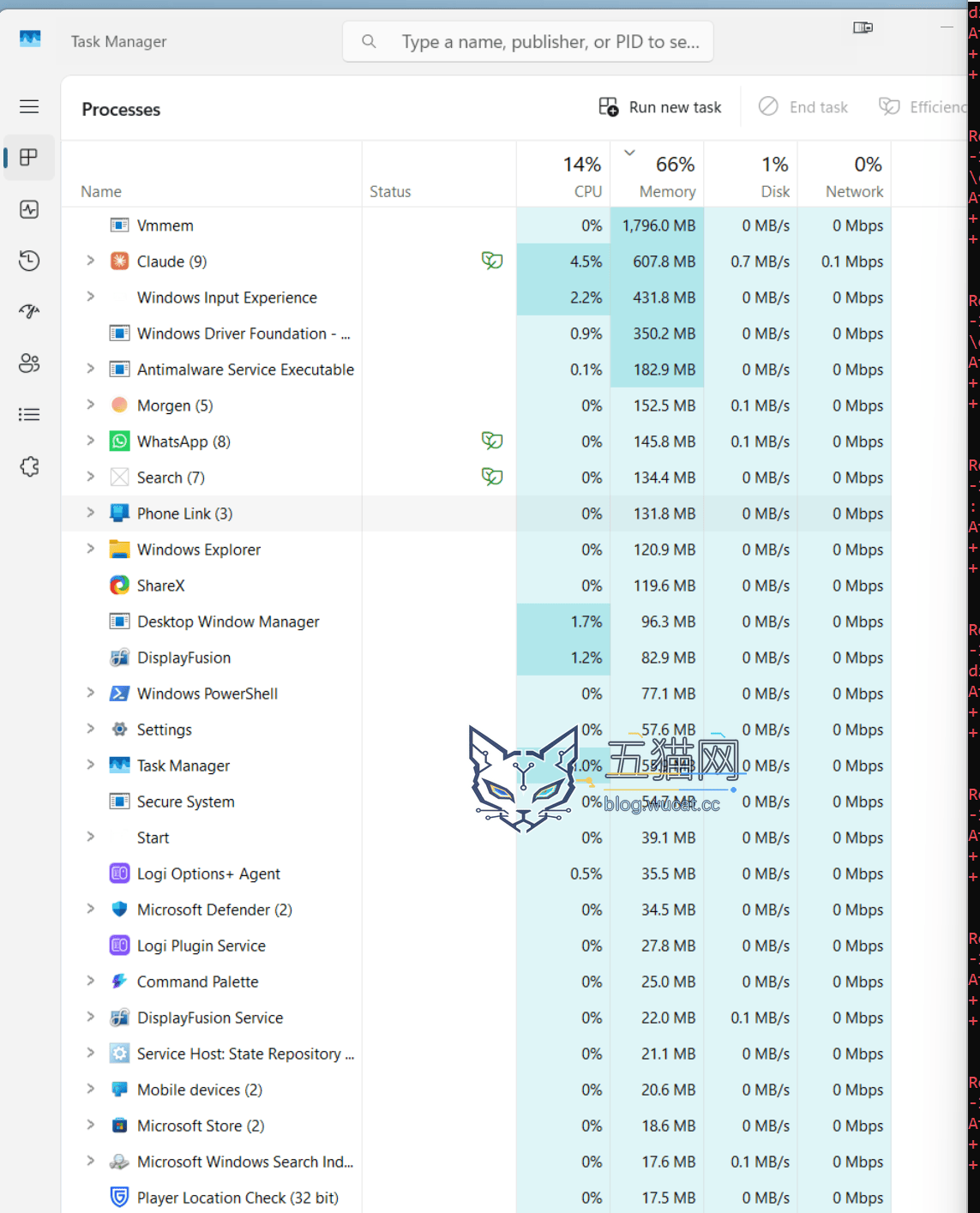Click the Player Location Check icon
The width and height of the screenshot is (980, 1213).
point(120,1198)
